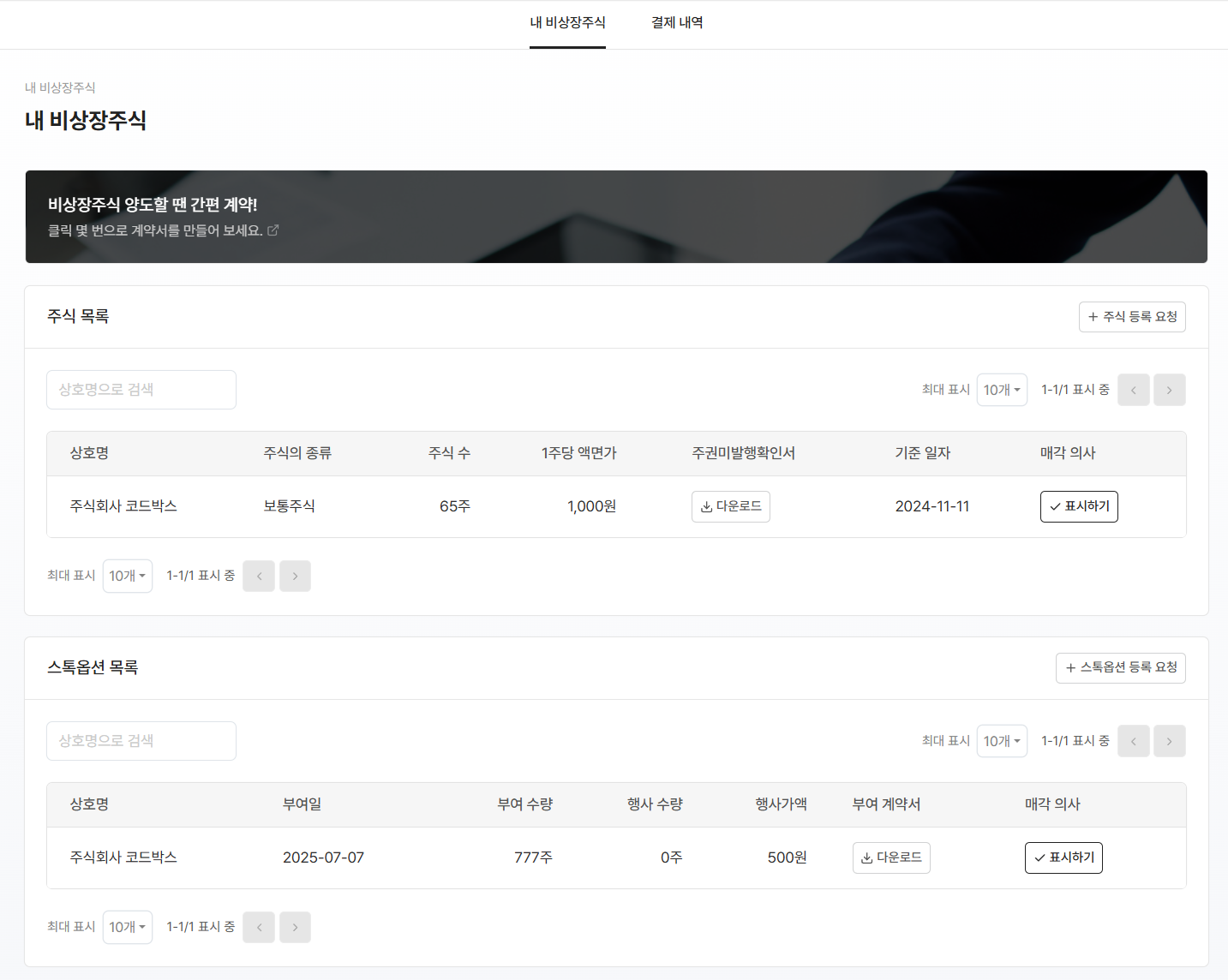The height and width of the screenshot is (980, 1228).
Task: Open the 10개 dropdown below the stock table
Action: pos(128,576)
